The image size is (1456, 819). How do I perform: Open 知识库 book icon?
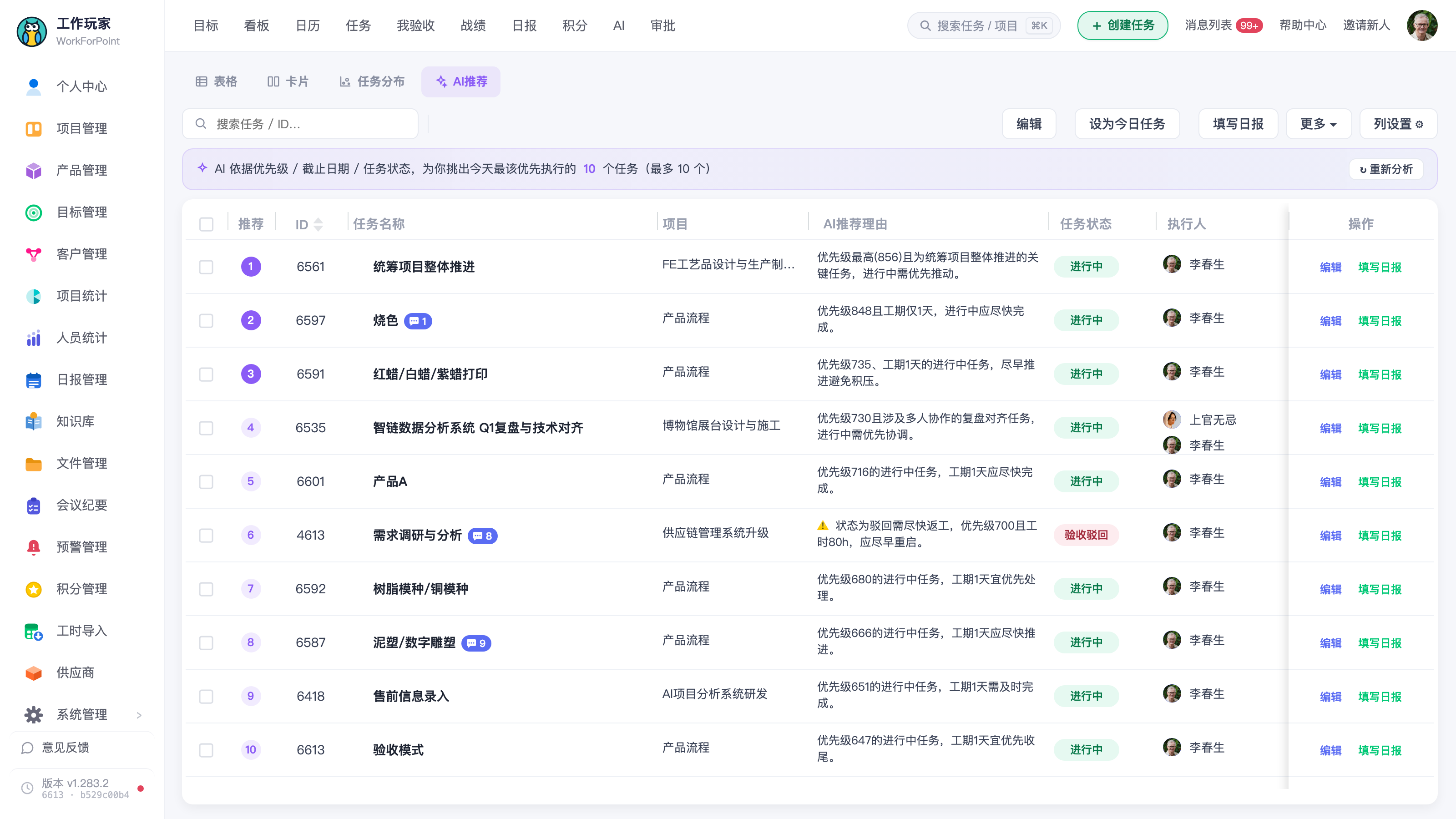[34, 421]
